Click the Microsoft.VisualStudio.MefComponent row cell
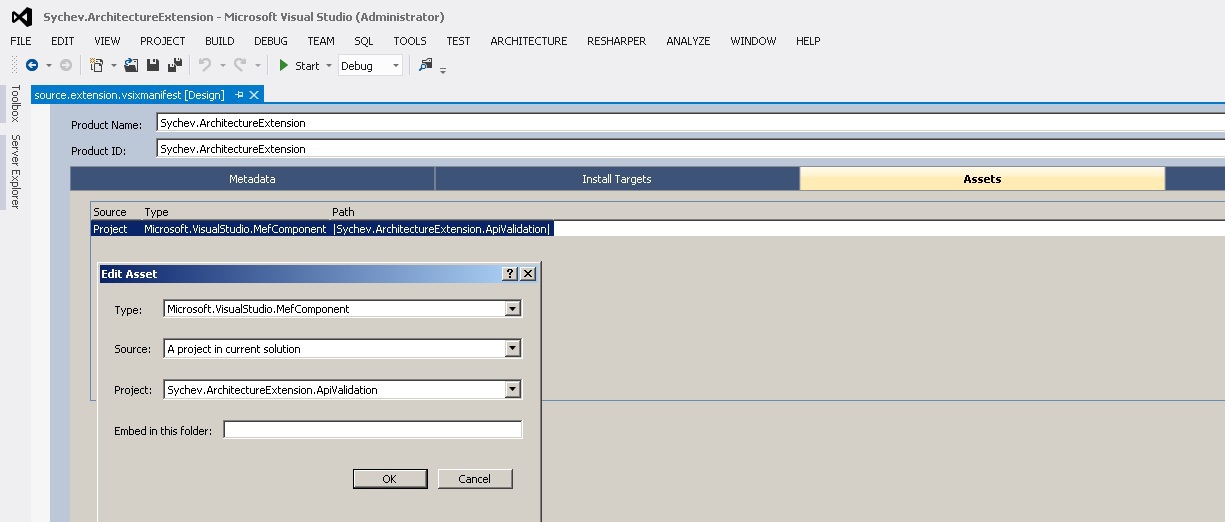The height and width of the screenshot is (522, 1225). point(235,229)
